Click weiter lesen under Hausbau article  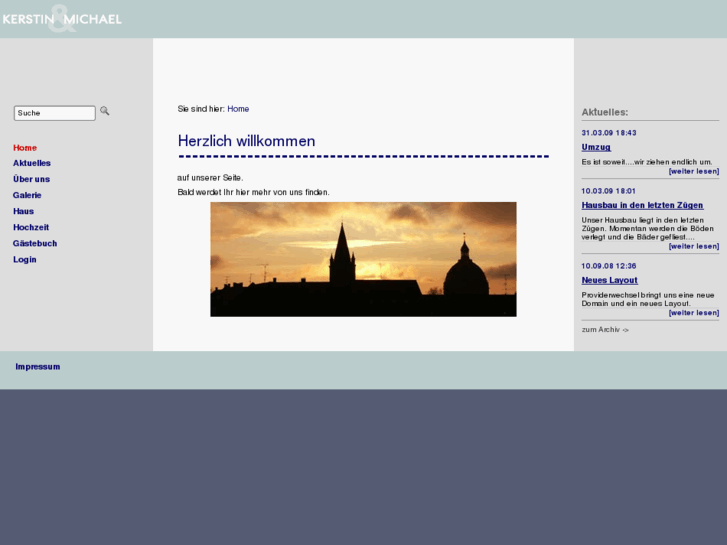693,246
